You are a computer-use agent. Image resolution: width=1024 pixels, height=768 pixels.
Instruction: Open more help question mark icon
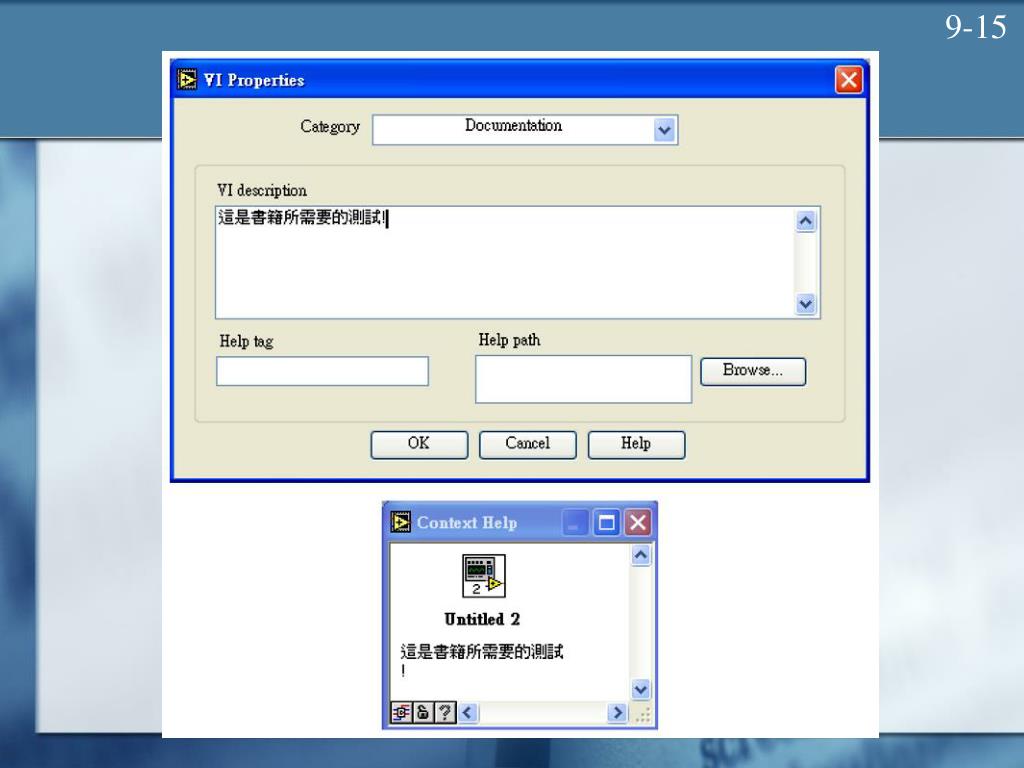point(445,712)
